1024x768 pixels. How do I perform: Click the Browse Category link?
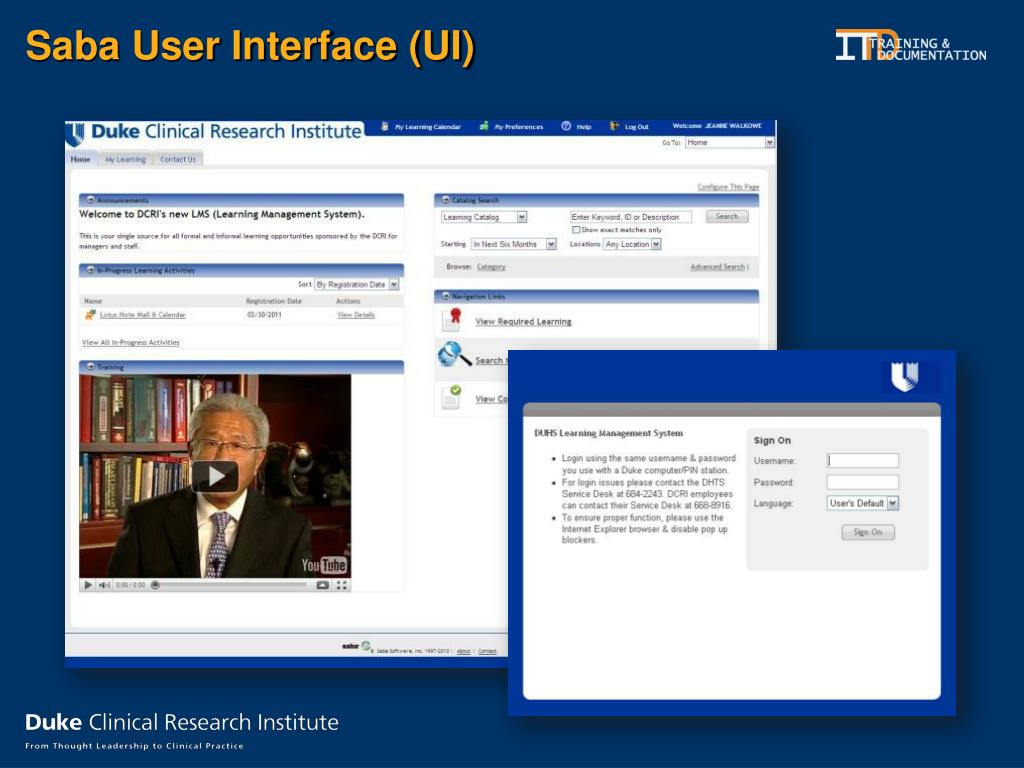491,266
